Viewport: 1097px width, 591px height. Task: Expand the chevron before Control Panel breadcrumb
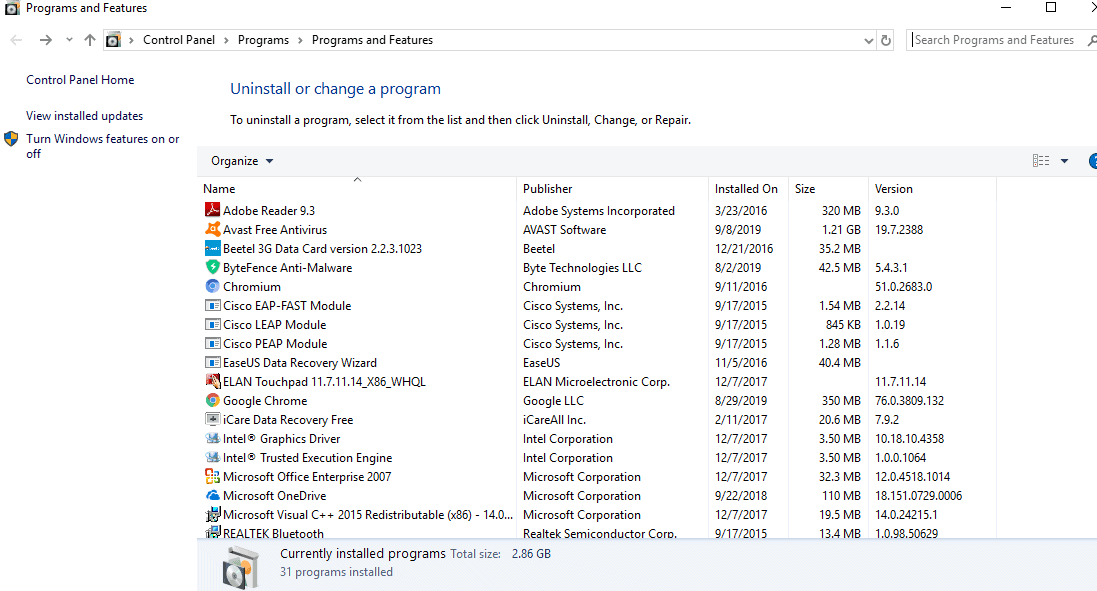(131, 41)
